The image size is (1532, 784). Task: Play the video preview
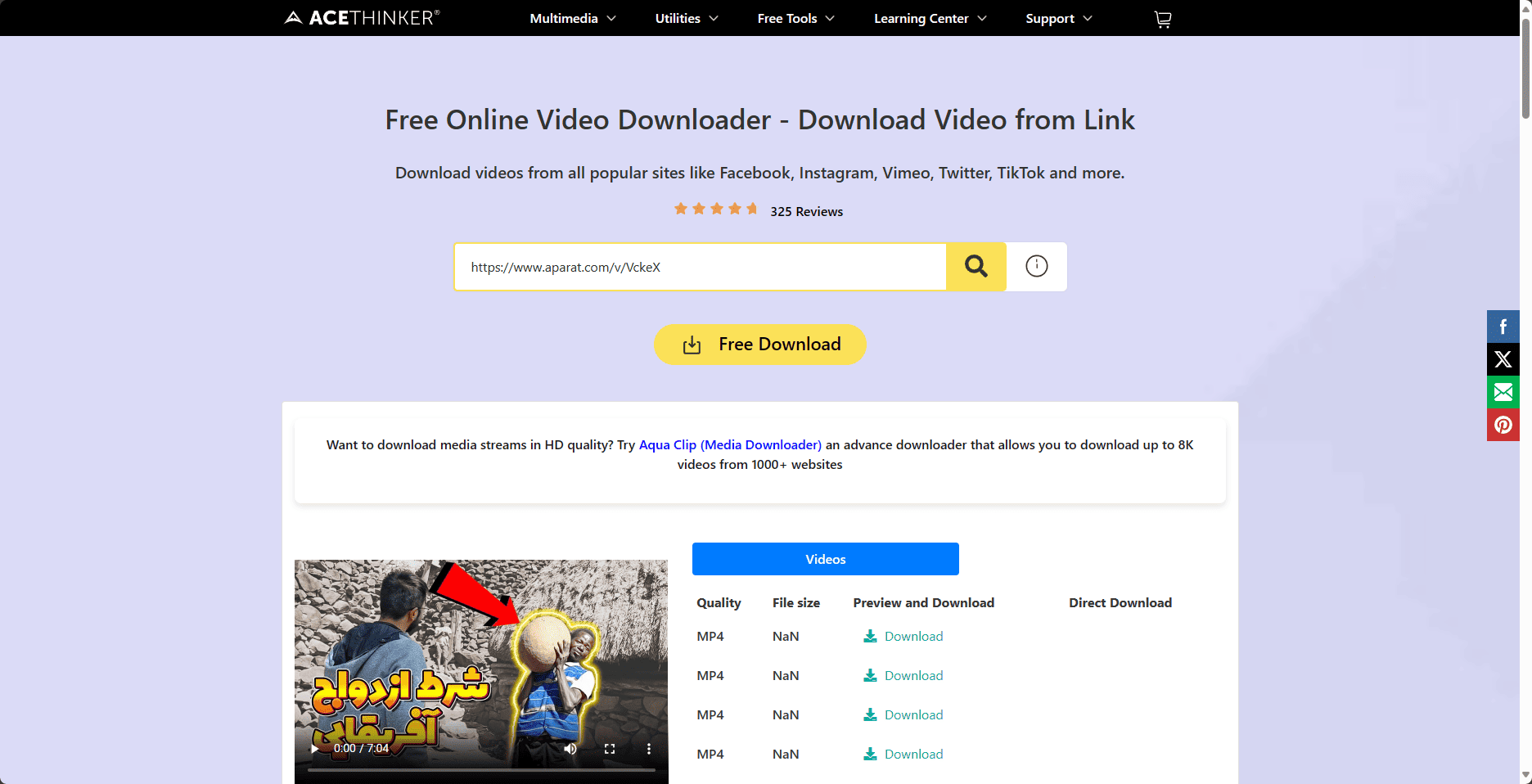coord(314,749)
